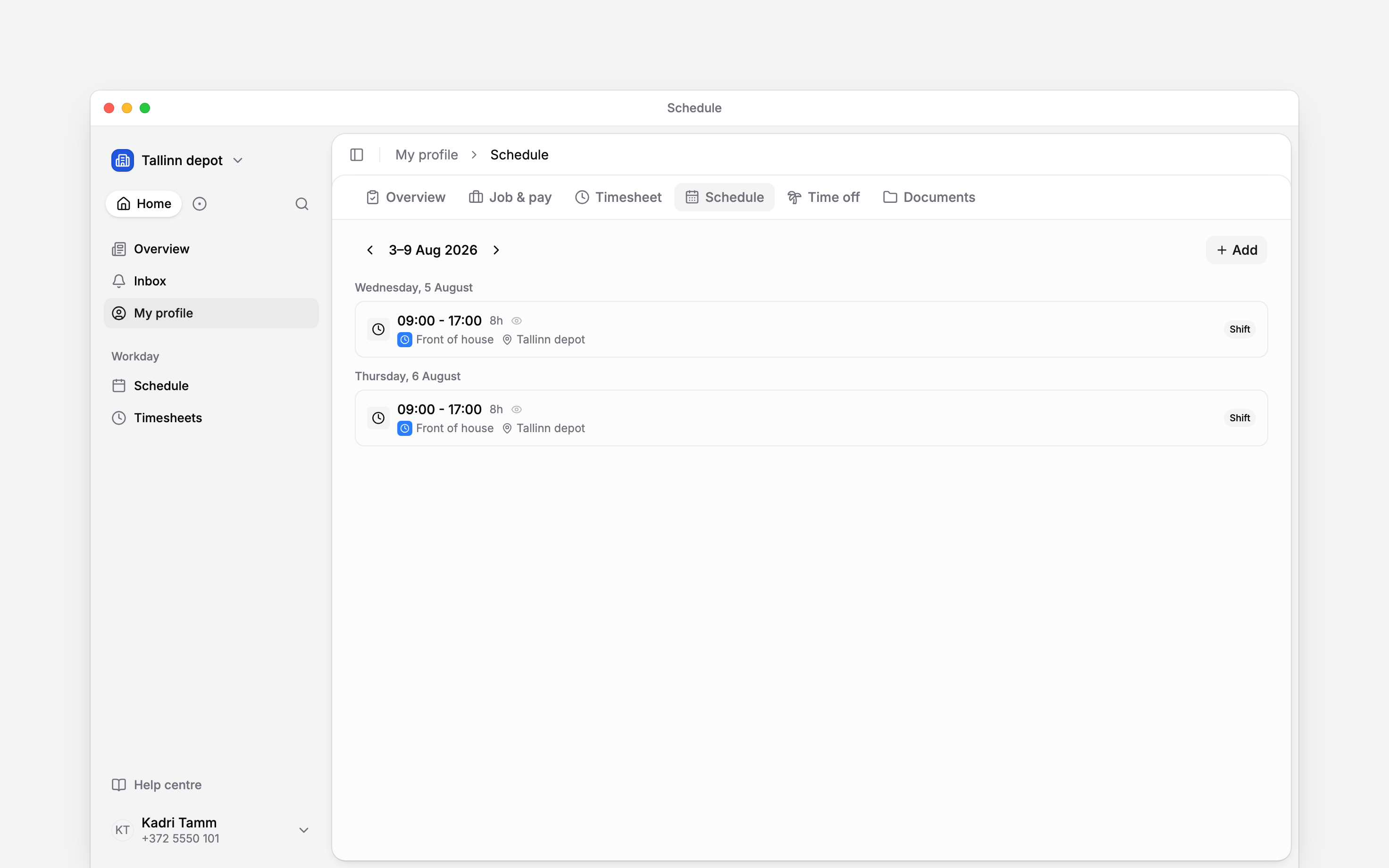The height and width of the screenshot is (868, 1389).
Task: Click the circle dot icon beside Home
Action: 199,204
